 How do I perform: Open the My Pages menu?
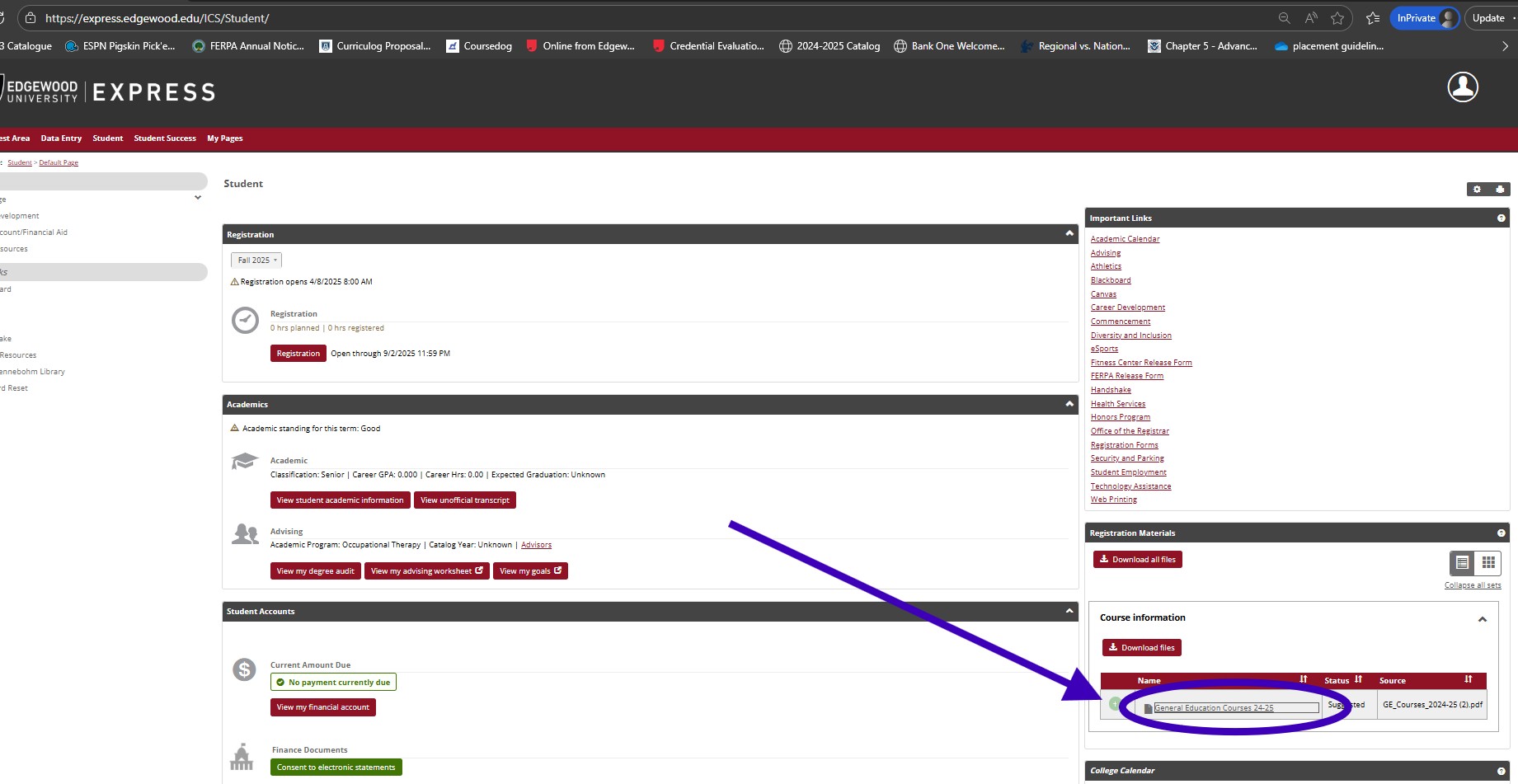tap(224, 138)
